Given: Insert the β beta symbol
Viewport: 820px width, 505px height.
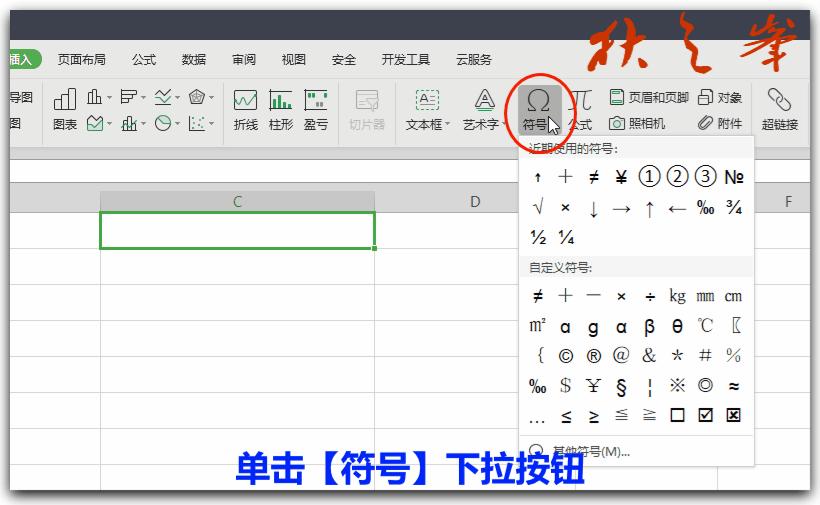Looking at the screenshot, I should pyautogui.click(x=649, y=327).
